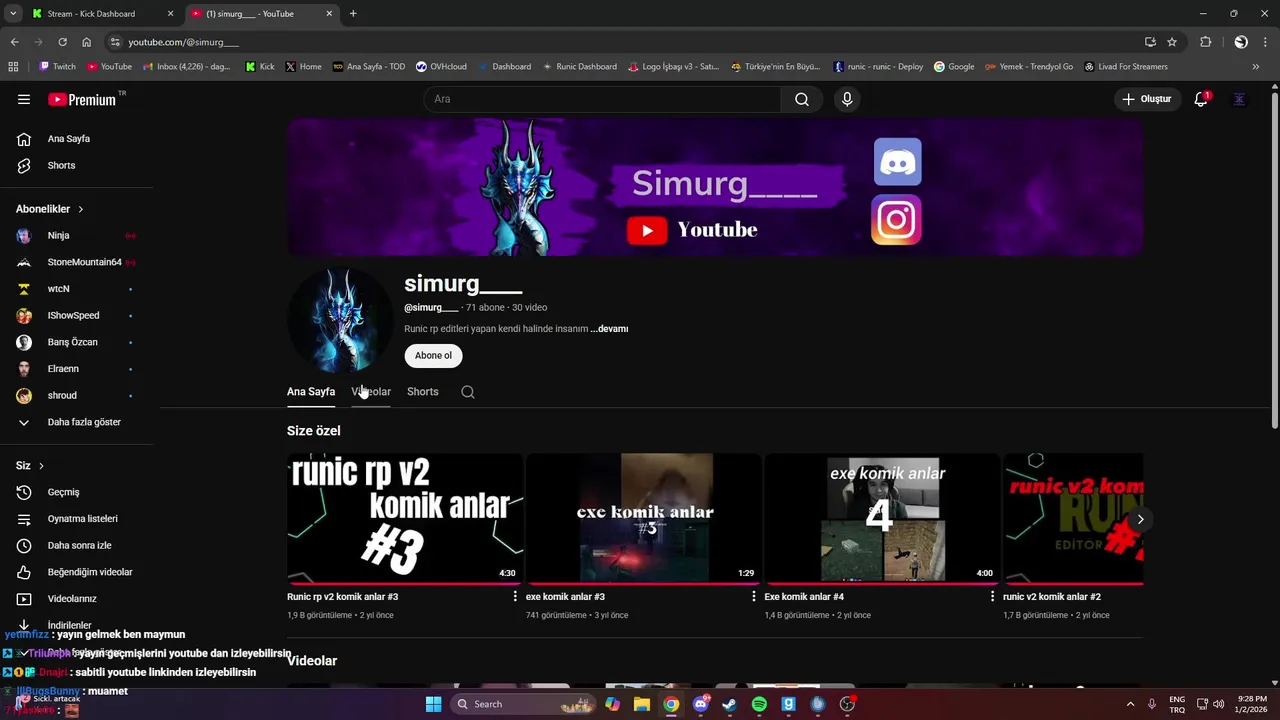Image resolution: width=1280 pixels, height=720 pixels.
Task: Expand channel description with ...devamı
Action: [x=609, y=329]
